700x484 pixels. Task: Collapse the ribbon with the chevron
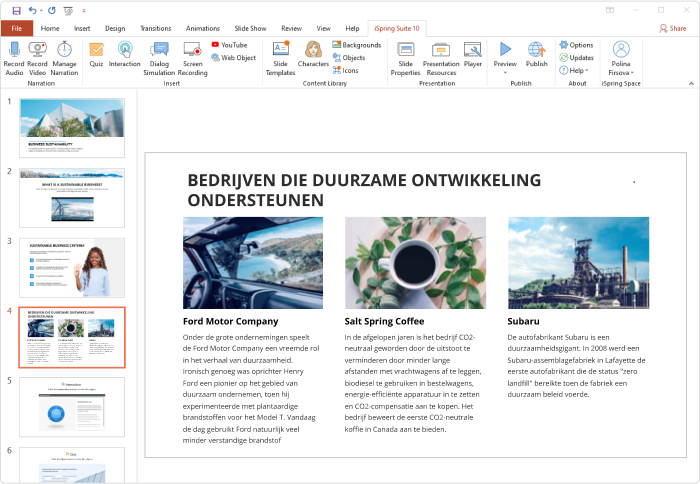(x=691, y=83)
